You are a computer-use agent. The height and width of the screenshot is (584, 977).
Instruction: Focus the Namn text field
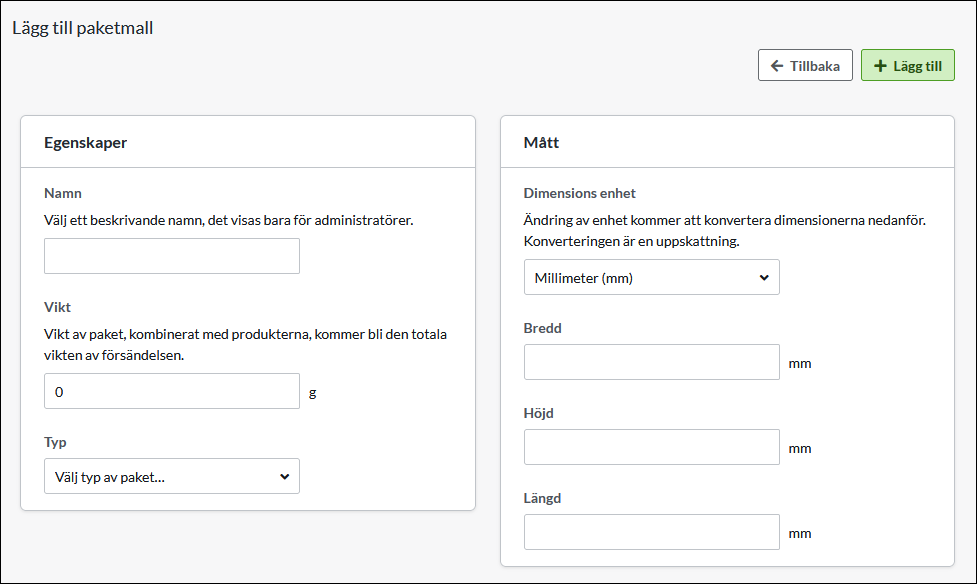click(x=172, y=256)
